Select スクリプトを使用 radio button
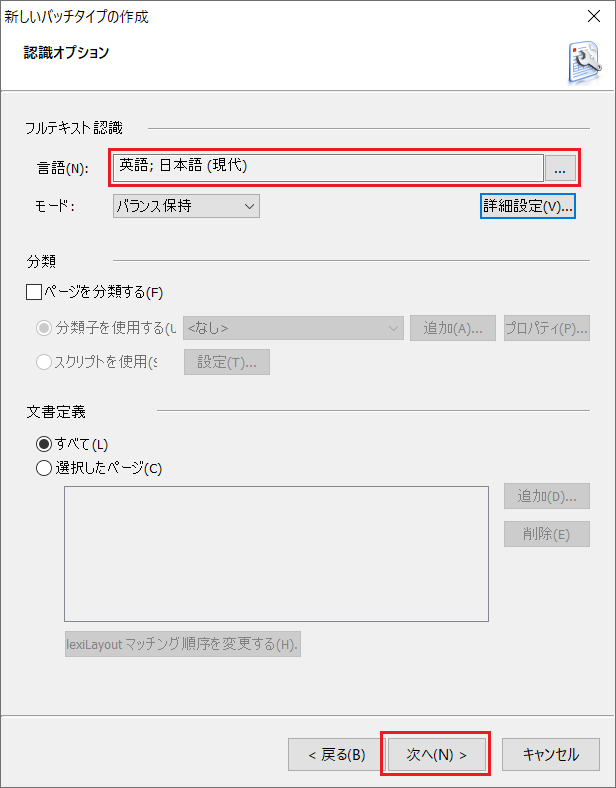 [44, 362]
